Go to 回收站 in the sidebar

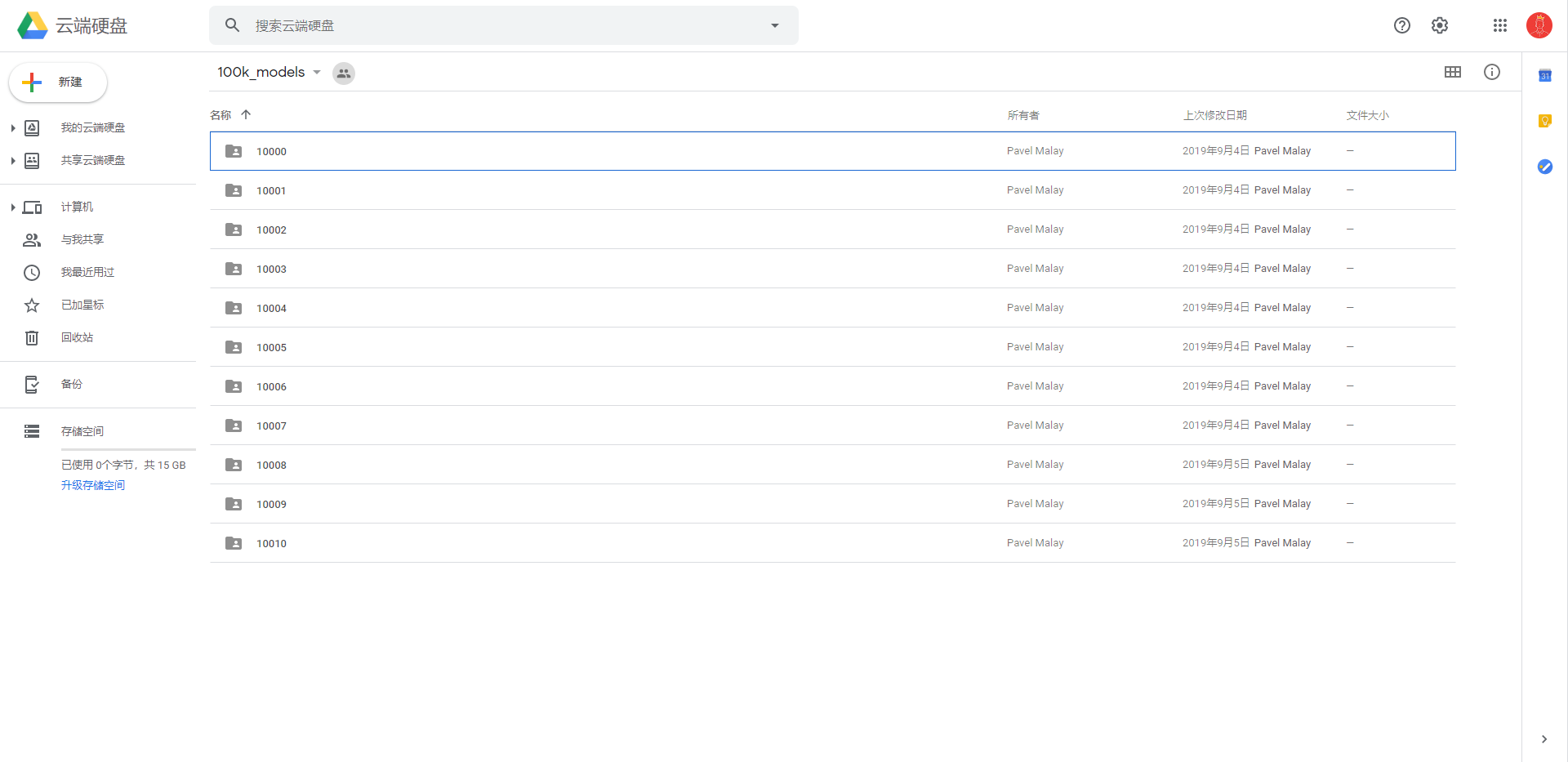coord(77,337)
